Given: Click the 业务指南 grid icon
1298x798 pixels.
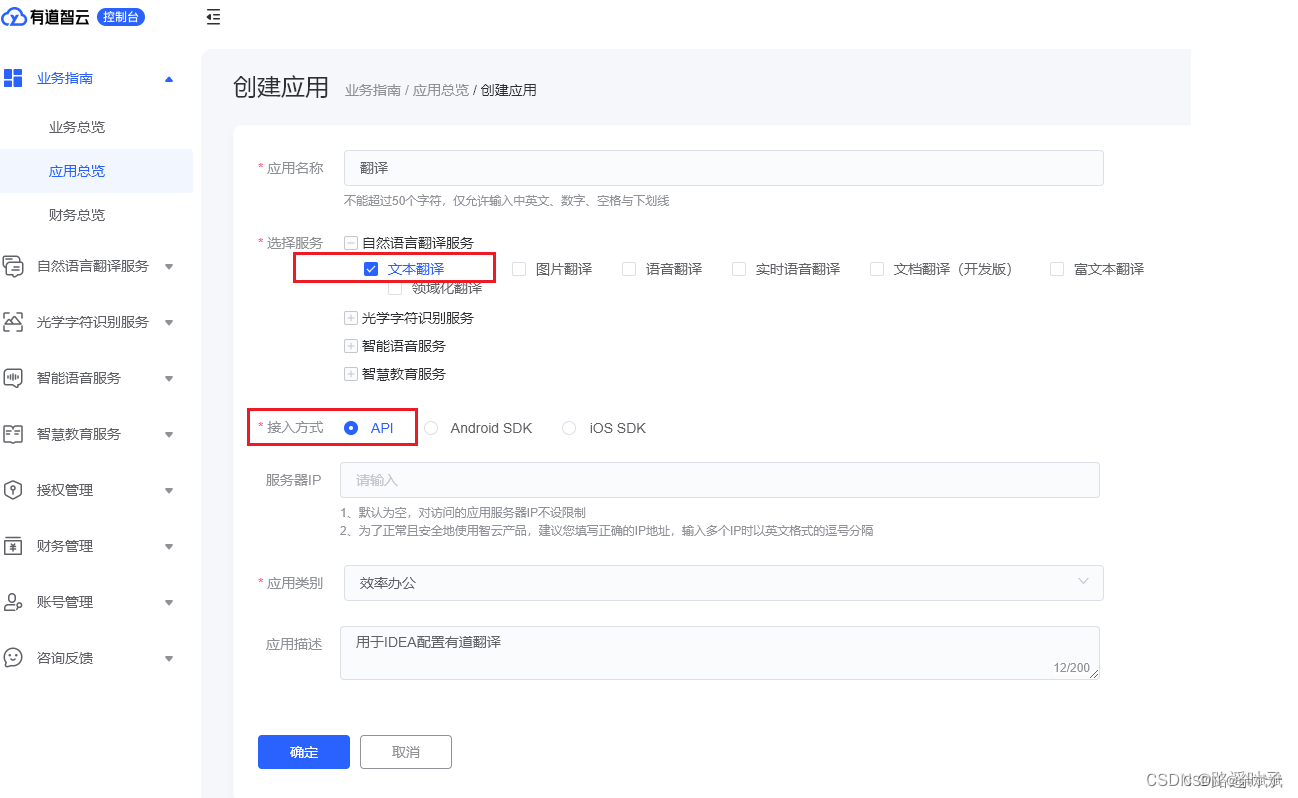Looking at the screenshot, I should click(x=13, y=78).
